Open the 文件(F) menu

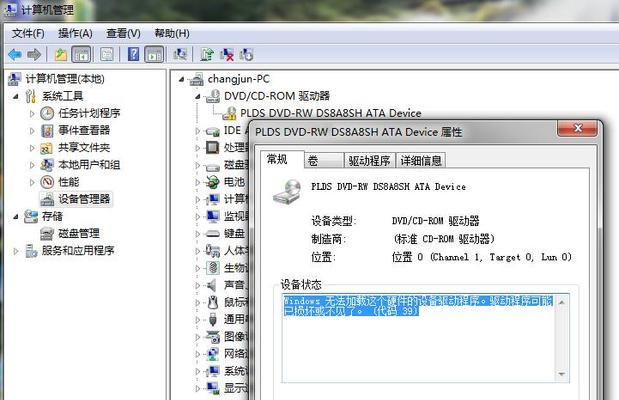[28, 33]
